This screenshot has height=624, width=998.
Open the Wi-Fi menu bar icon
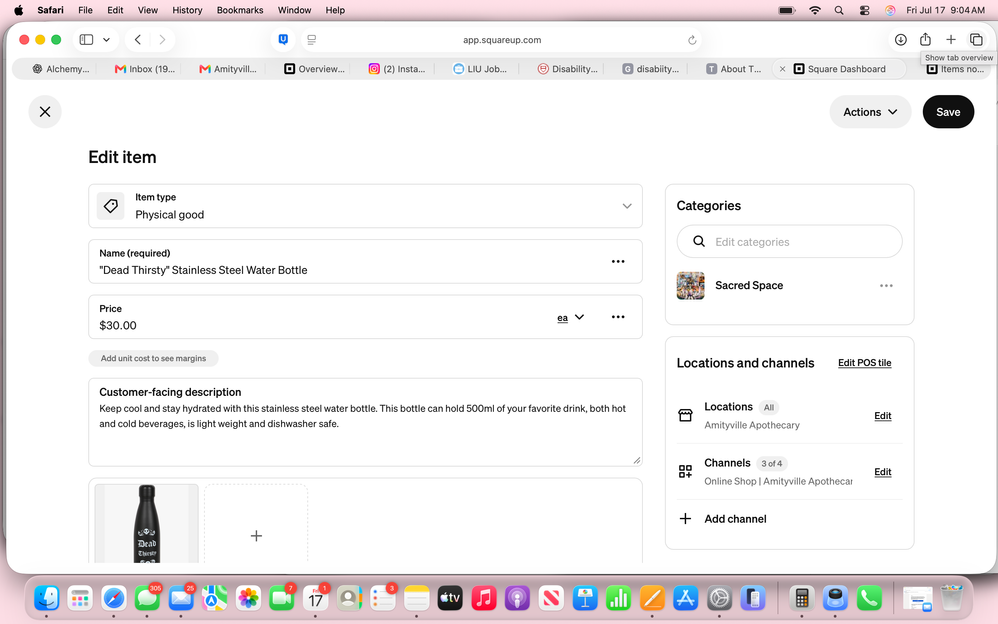[x=815, y=10]
